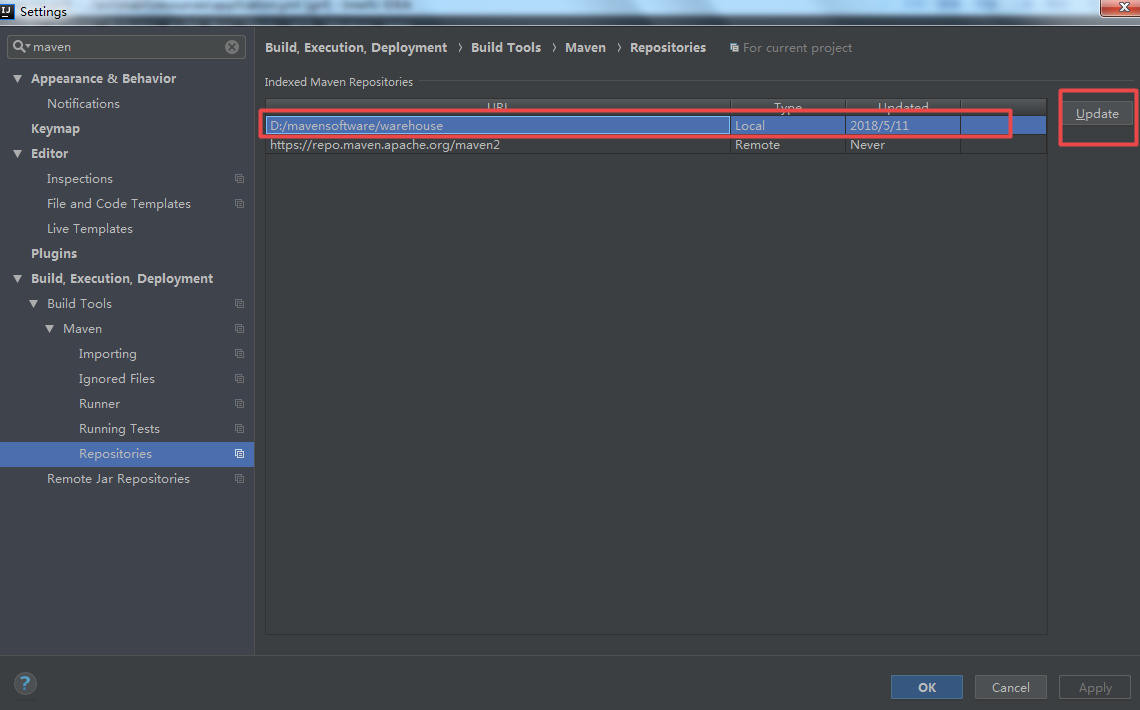Select Live Templates in sidebar

[89, 229]
